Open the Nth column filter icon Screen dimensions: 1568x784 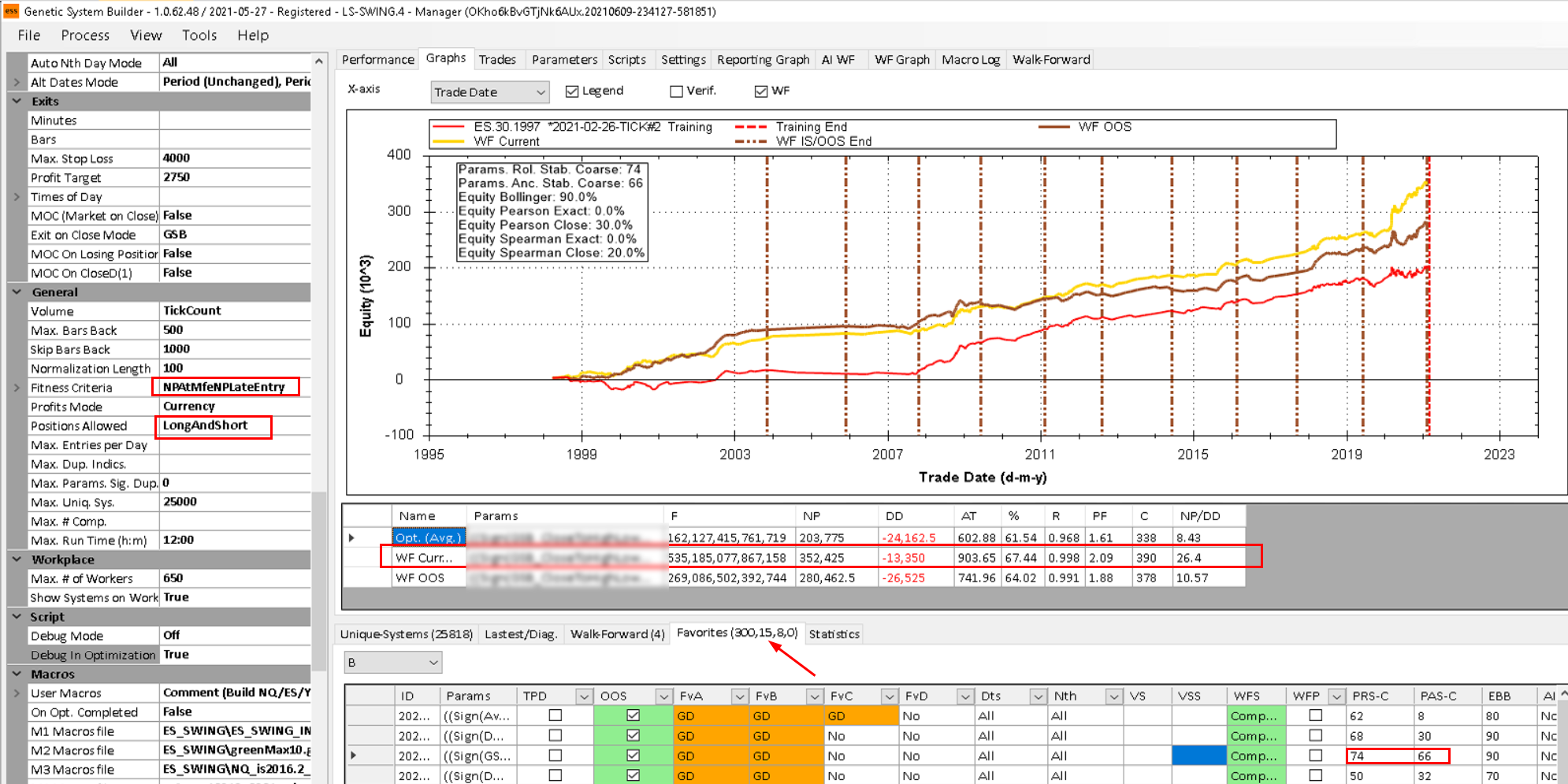[x=1113, y=697]
